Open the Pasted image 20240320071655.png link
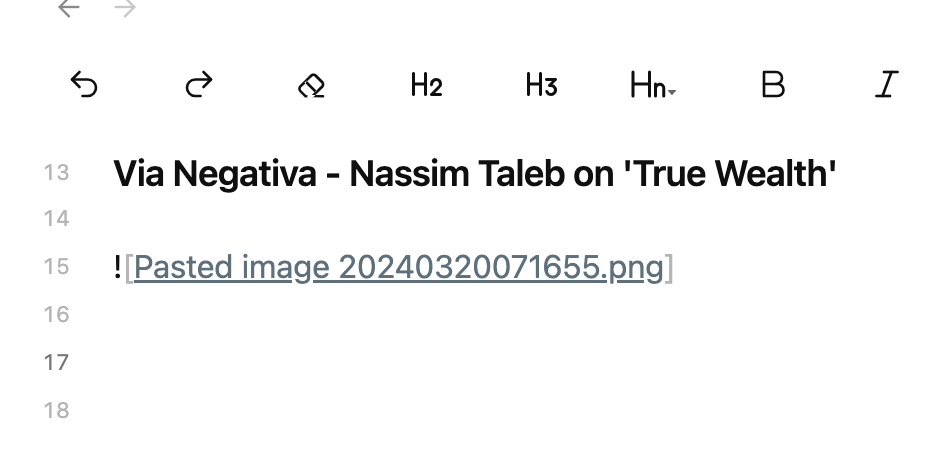928x456 pixels. click(x=398, y=267)
